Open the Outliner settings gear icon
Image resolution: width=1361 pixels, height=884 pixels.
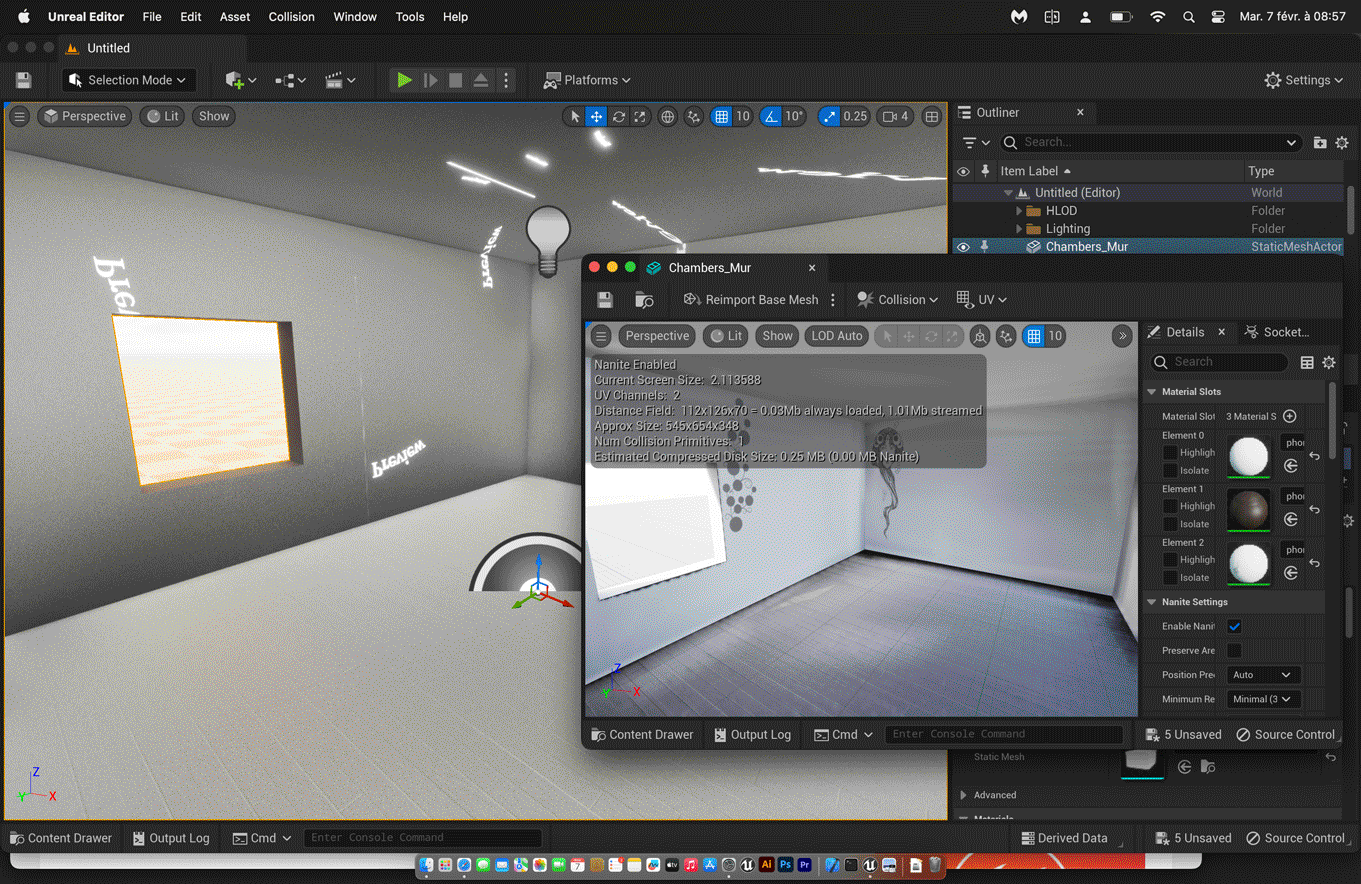(x=1342, y=142)
